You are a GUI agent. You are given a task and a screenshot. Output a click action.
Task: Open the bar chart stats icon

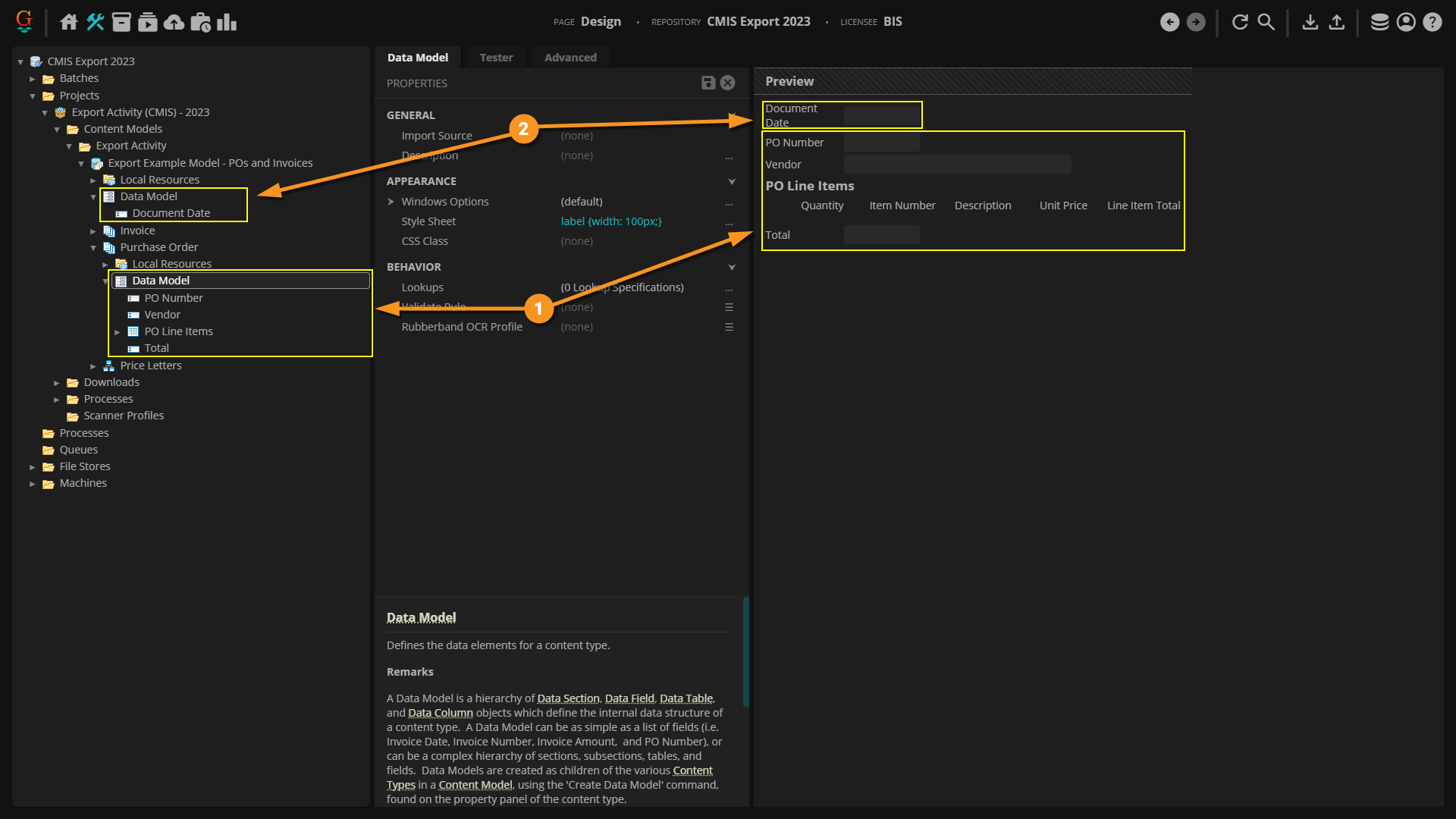[227, 22]
